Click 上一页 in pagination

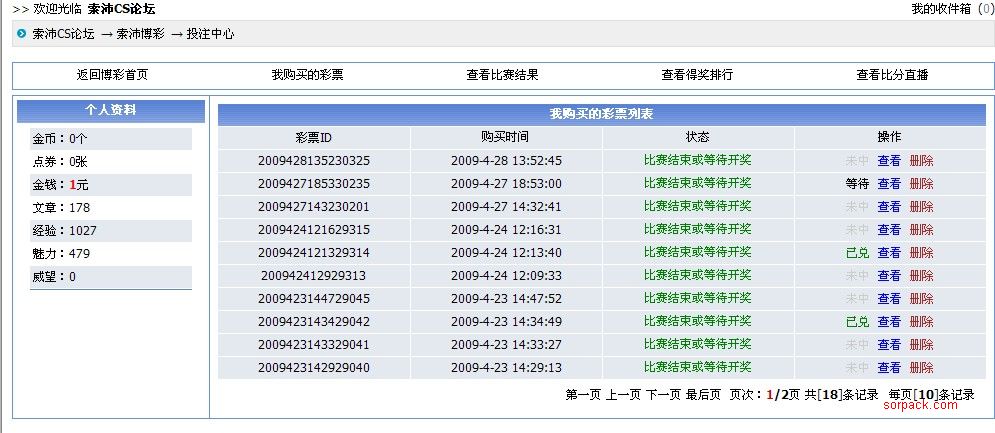click(623, 395)
